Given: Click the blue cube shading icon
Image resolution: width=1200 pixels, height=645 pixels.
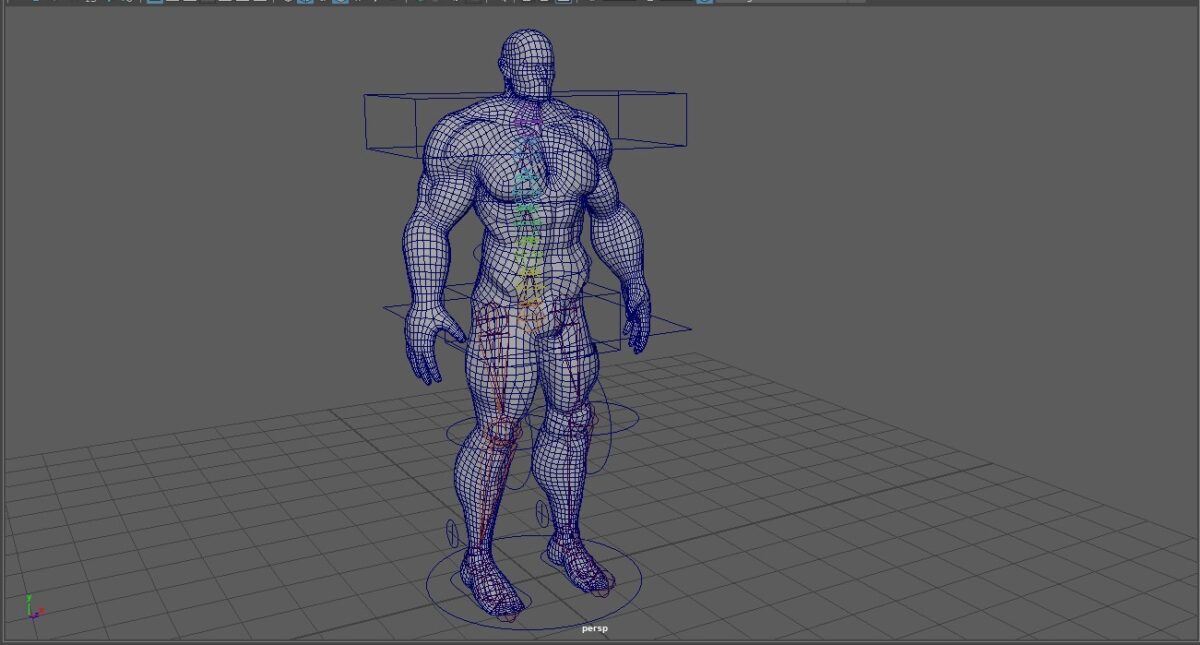Looking at the screenshot, I should tap(306, 1).
